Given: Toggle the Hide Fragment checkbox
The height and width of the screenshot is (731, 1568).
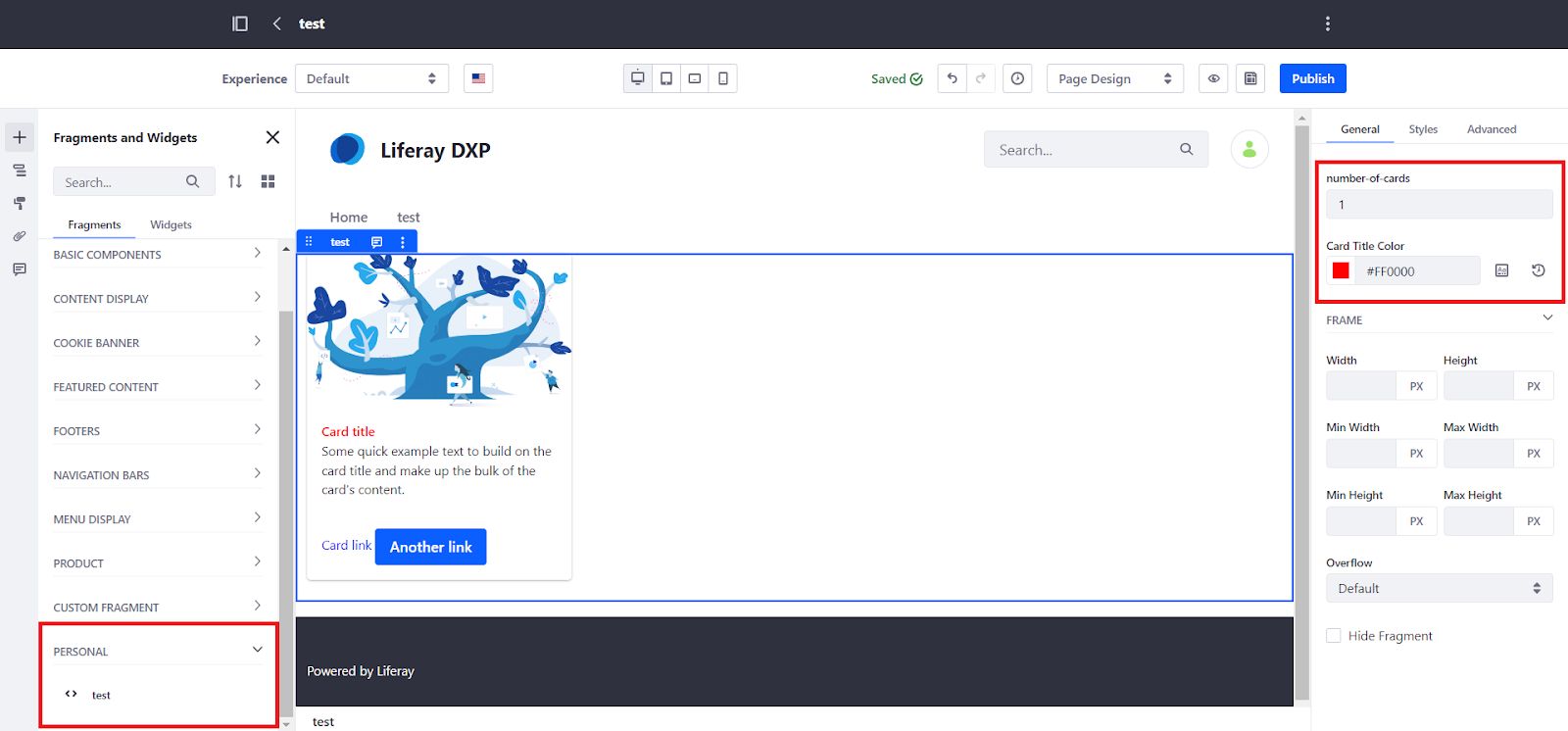Looking at the screenshot, I should point(1334,635).
